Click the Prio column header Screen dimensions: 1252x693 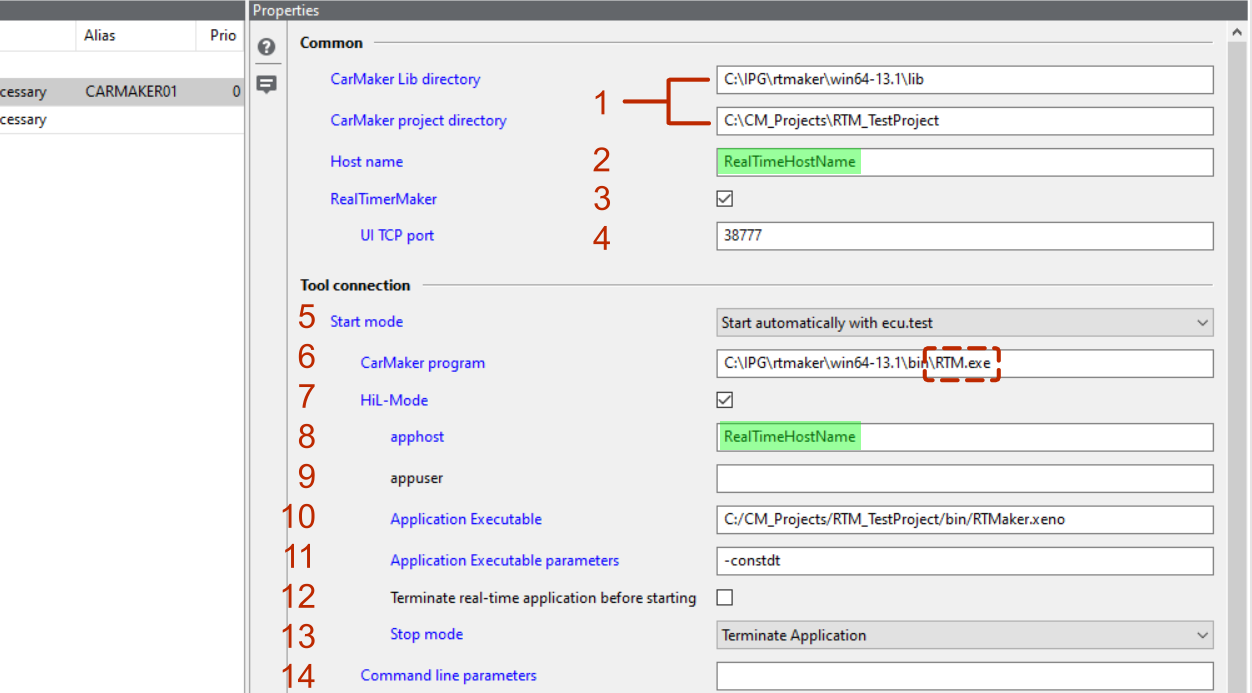223,35
